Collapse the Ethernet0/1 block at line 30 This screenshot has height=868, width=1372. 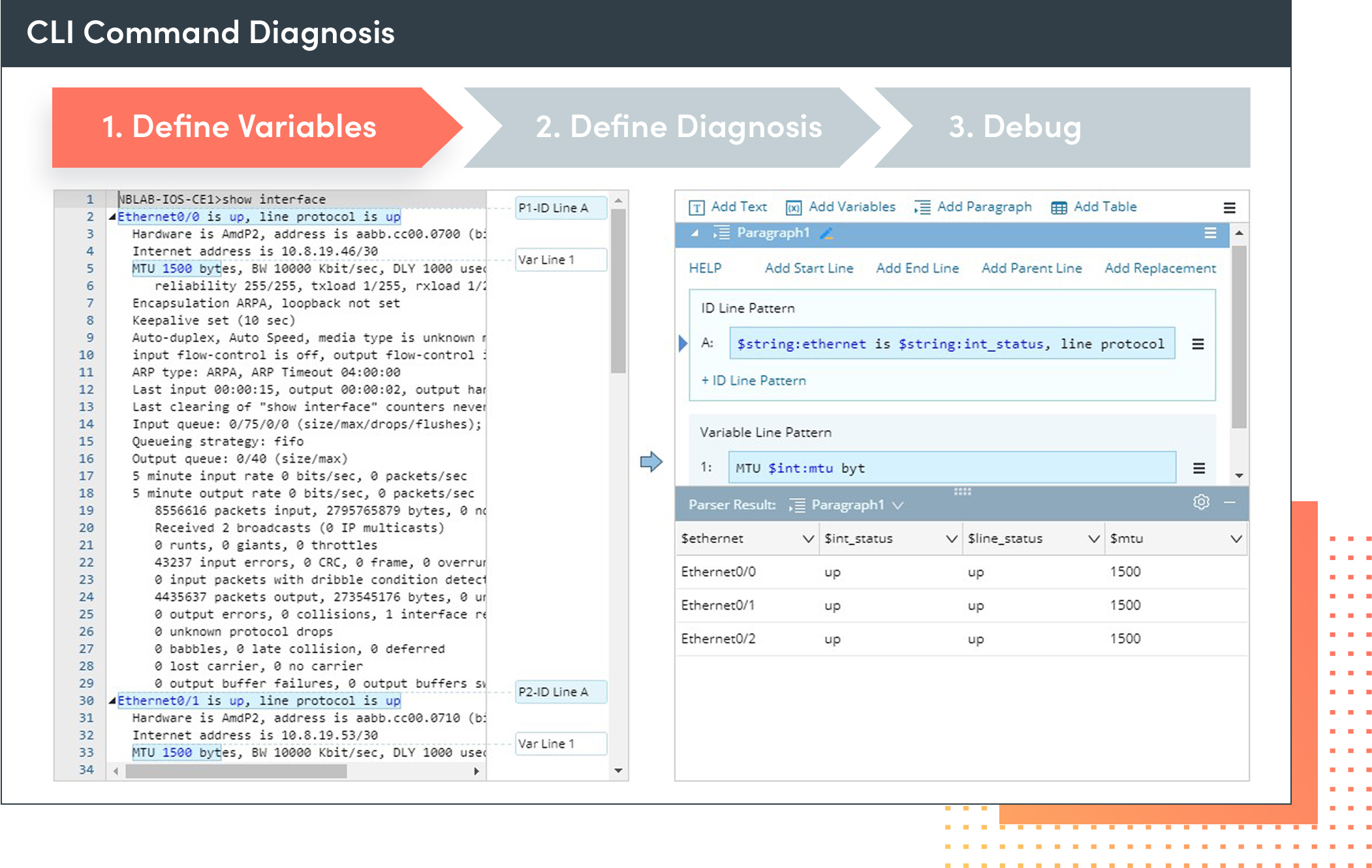pos(112,700)
